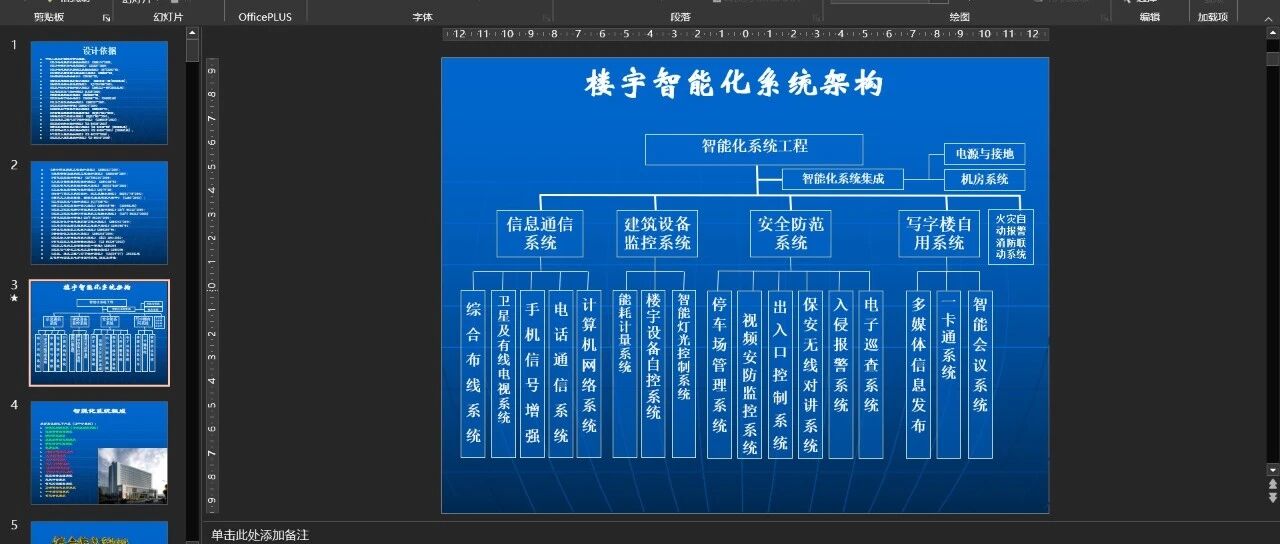Click the horizontal ruler above the slide

[x=745, y=34]
